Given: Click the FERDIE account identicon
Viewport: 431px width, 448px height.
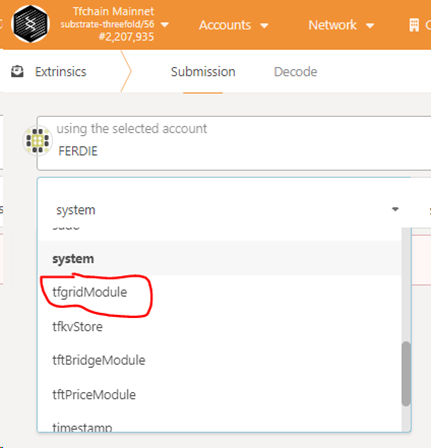Looking at the screenshot, I should point(38,140).
